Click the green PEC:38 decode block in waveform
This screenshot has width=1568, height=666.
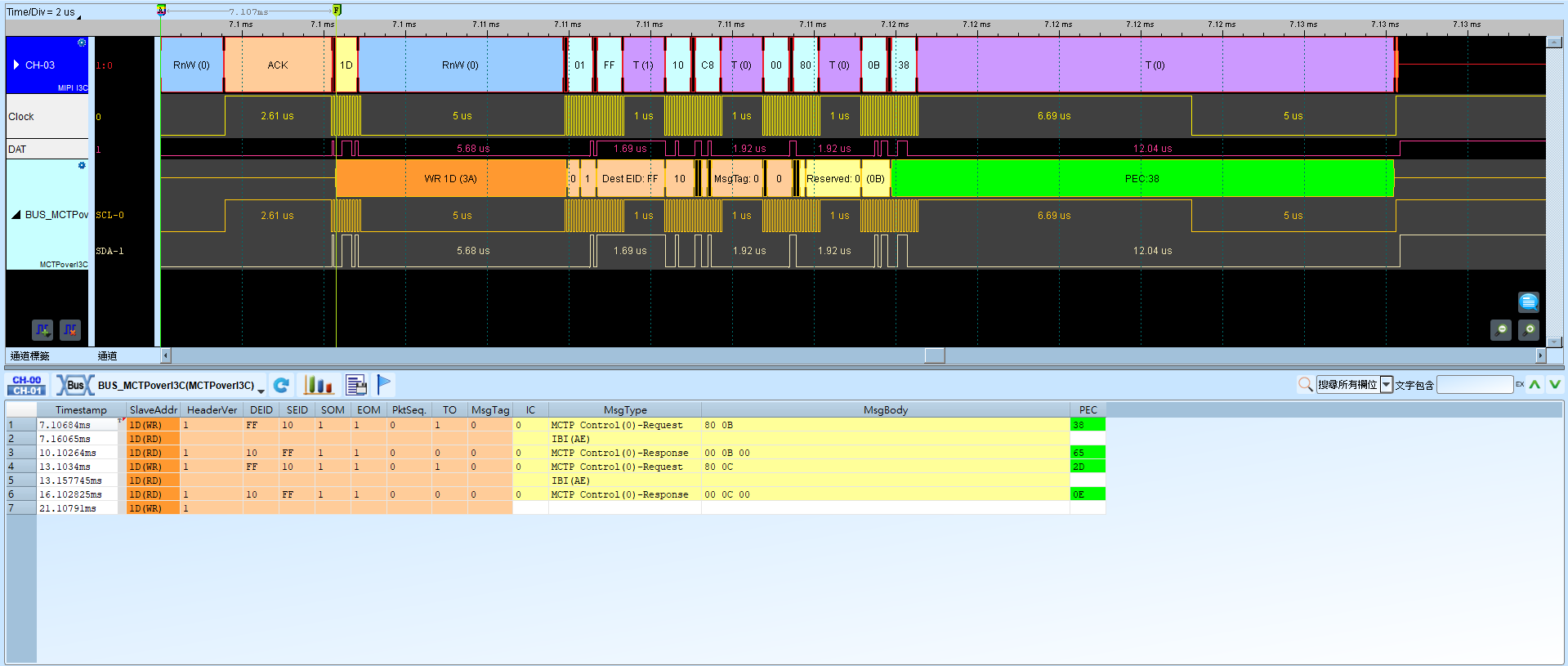(x=1142, y=178)
